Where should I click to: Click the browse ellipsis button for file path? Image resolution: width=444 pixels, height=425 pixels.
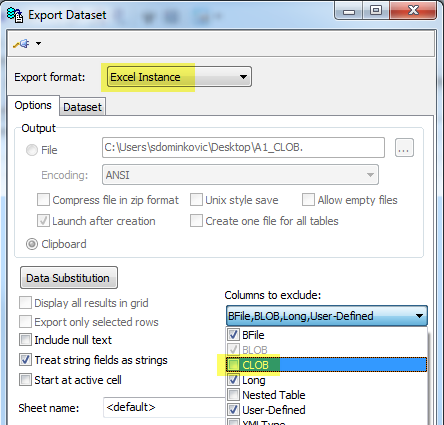point(404,147)
